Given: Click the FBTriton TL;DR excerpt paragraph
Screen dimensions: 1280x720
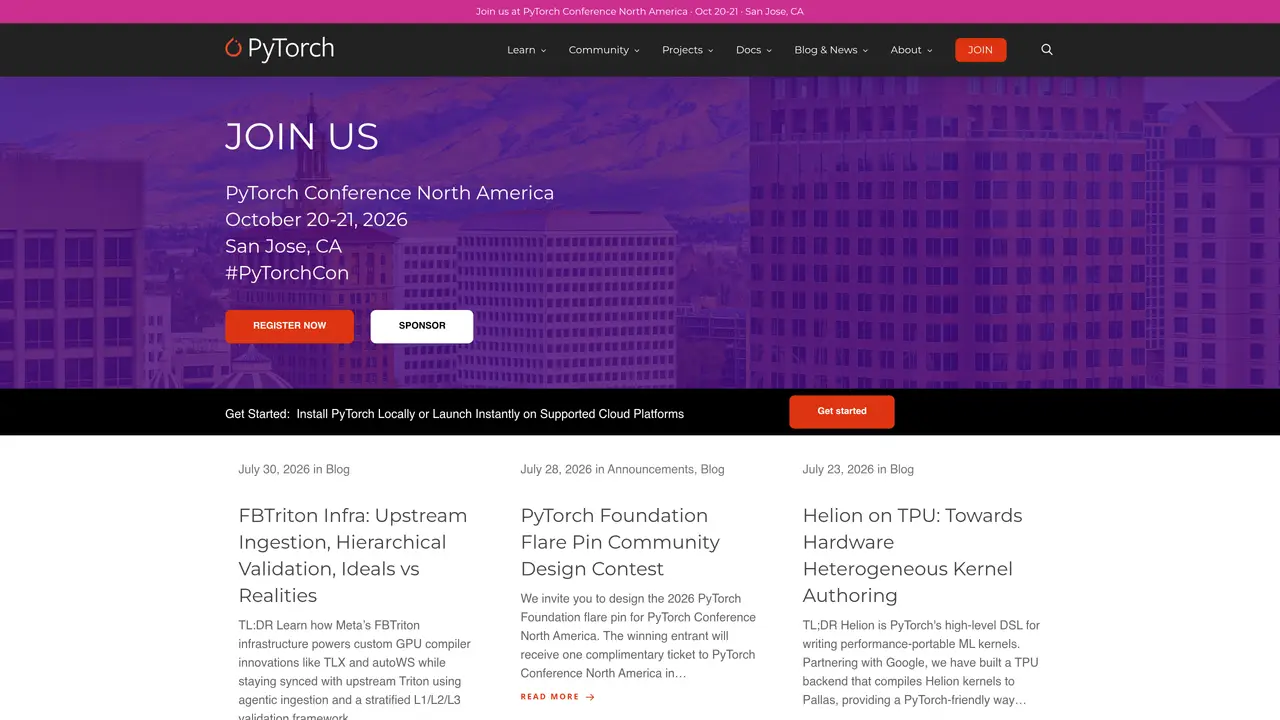Looking at the screenshot, I should [355, 670].
